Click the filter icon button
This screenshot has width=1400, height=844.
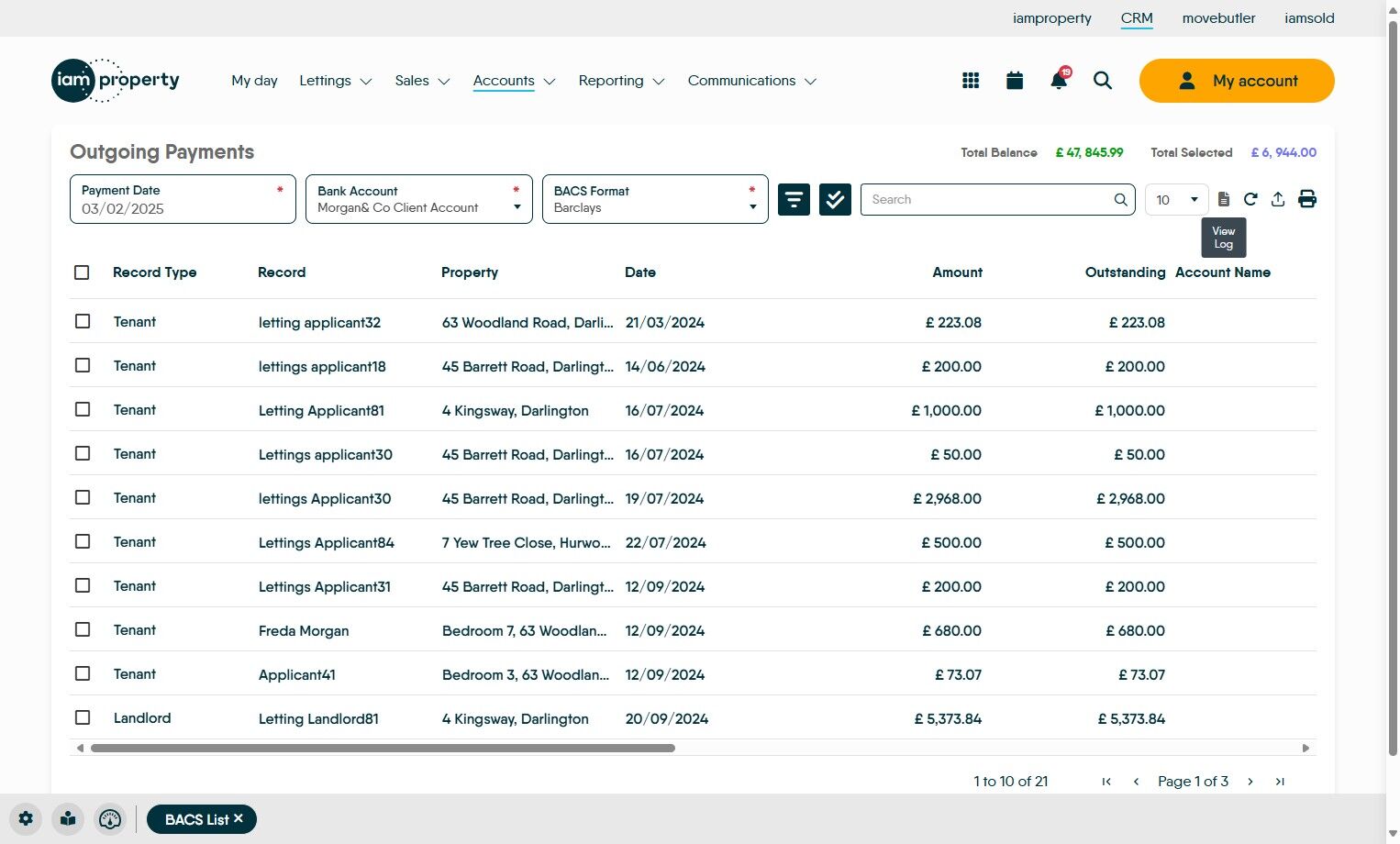(794, 199)
